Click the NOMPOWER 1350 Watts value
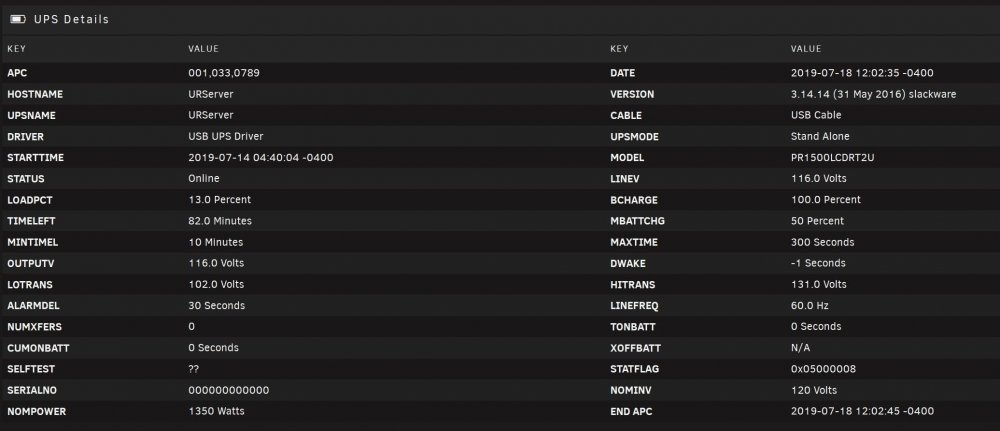 coord(216,411)
